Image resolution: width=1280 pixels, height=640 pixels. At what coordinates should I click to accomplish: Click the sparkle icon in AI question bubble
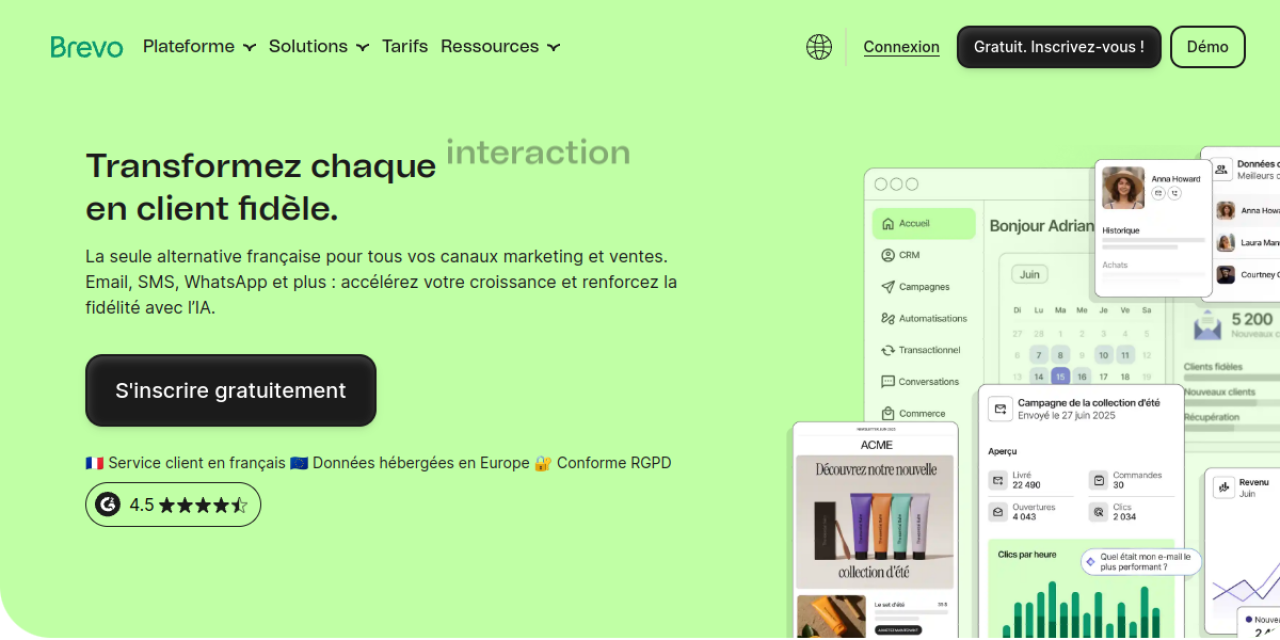(x=1090, y=562)
